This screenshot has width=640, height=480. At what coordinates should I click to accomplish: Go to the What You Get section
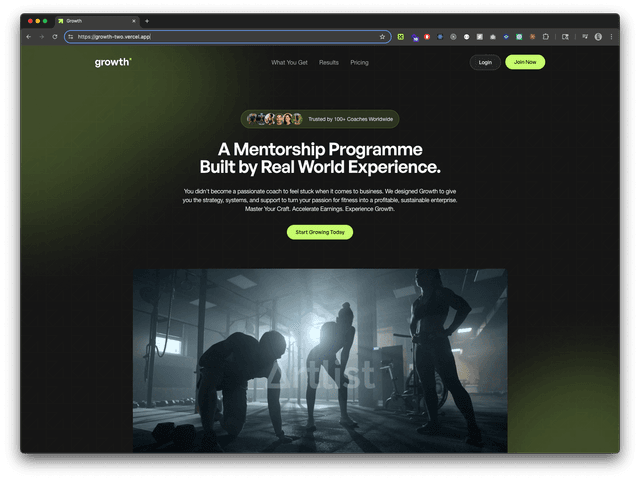[289, 62]
